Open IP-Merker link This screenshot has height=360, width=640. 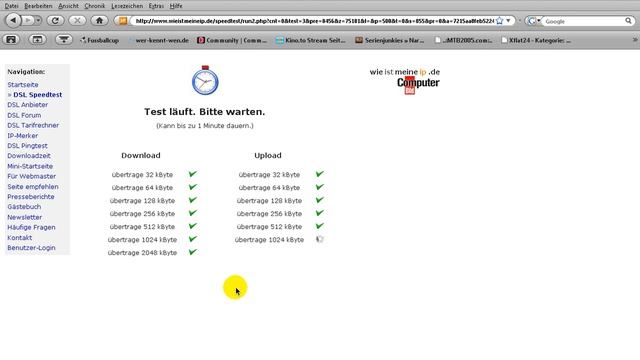(22, 136)
